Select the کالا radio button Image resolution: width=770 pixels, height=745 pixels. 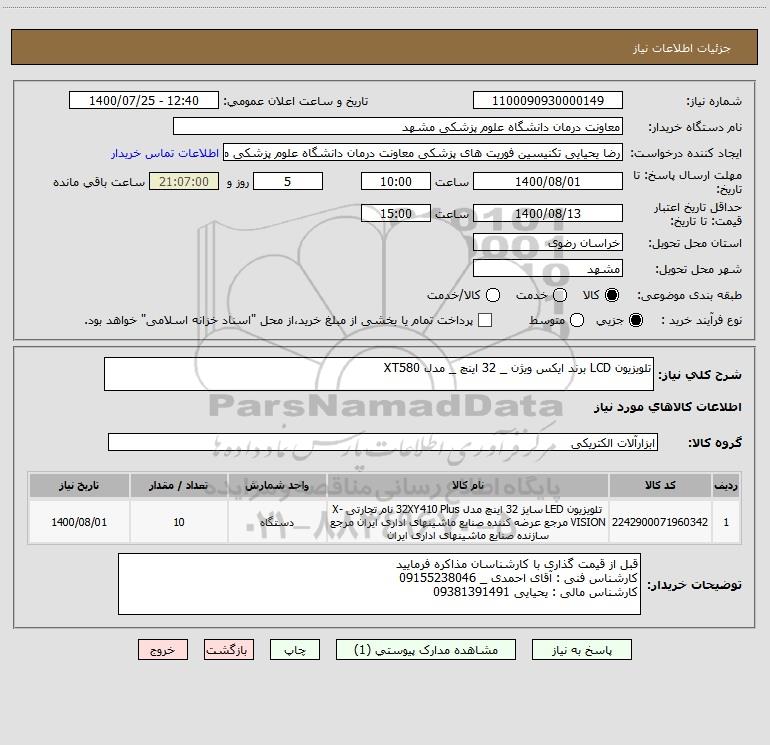(612, 295)
